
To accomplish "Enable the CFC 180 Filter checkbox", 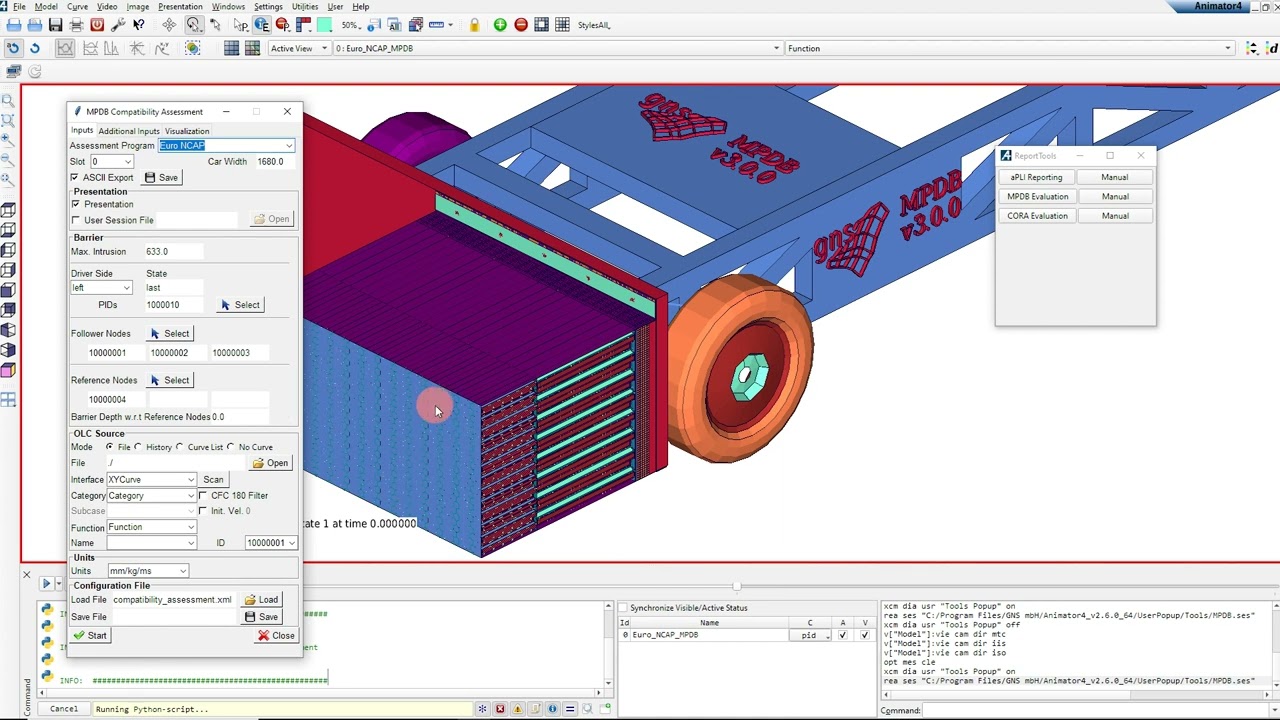I will pos(203,495).
